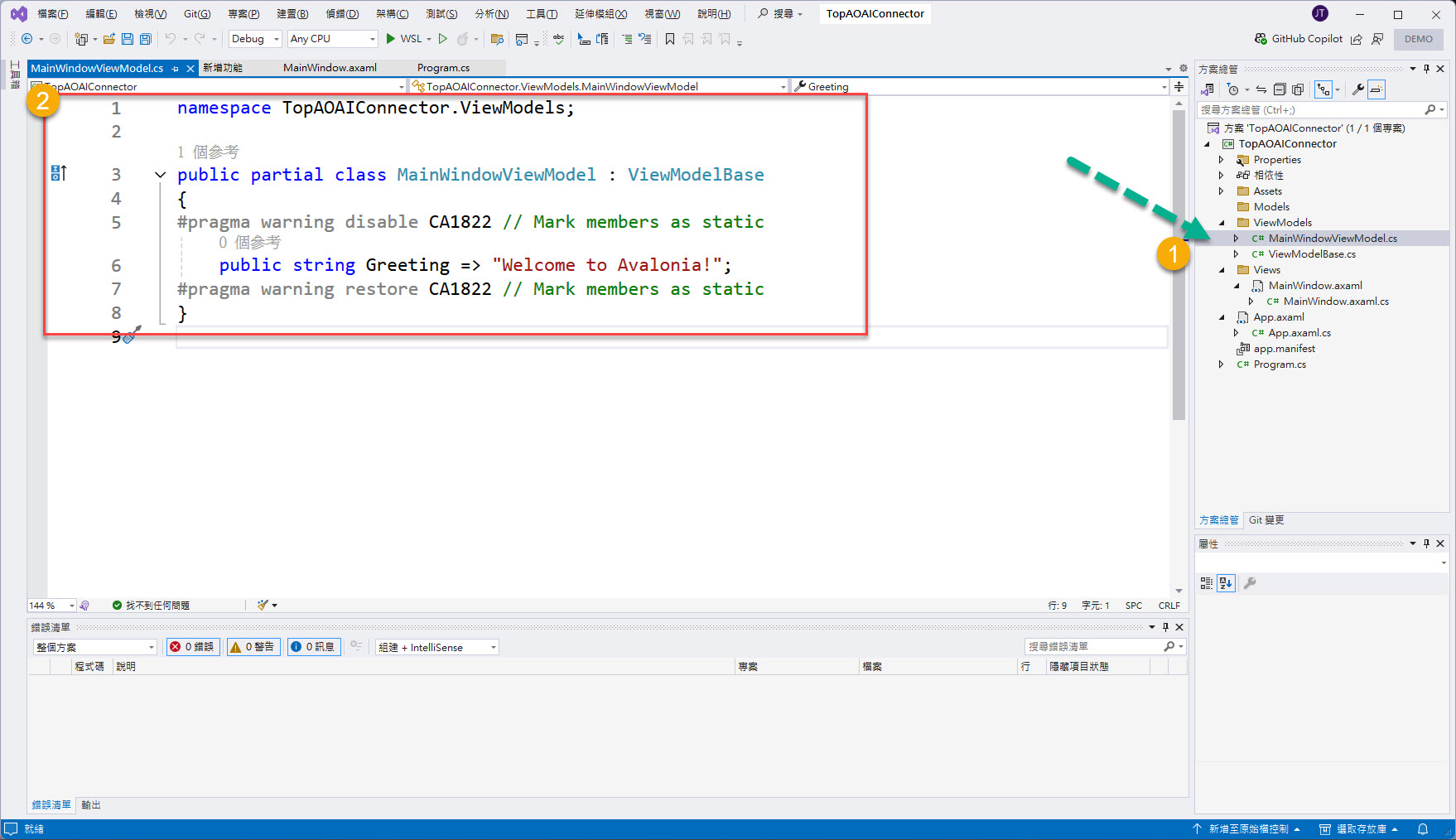Toggle the 0 警告 warnings filter

pos(253,647)
